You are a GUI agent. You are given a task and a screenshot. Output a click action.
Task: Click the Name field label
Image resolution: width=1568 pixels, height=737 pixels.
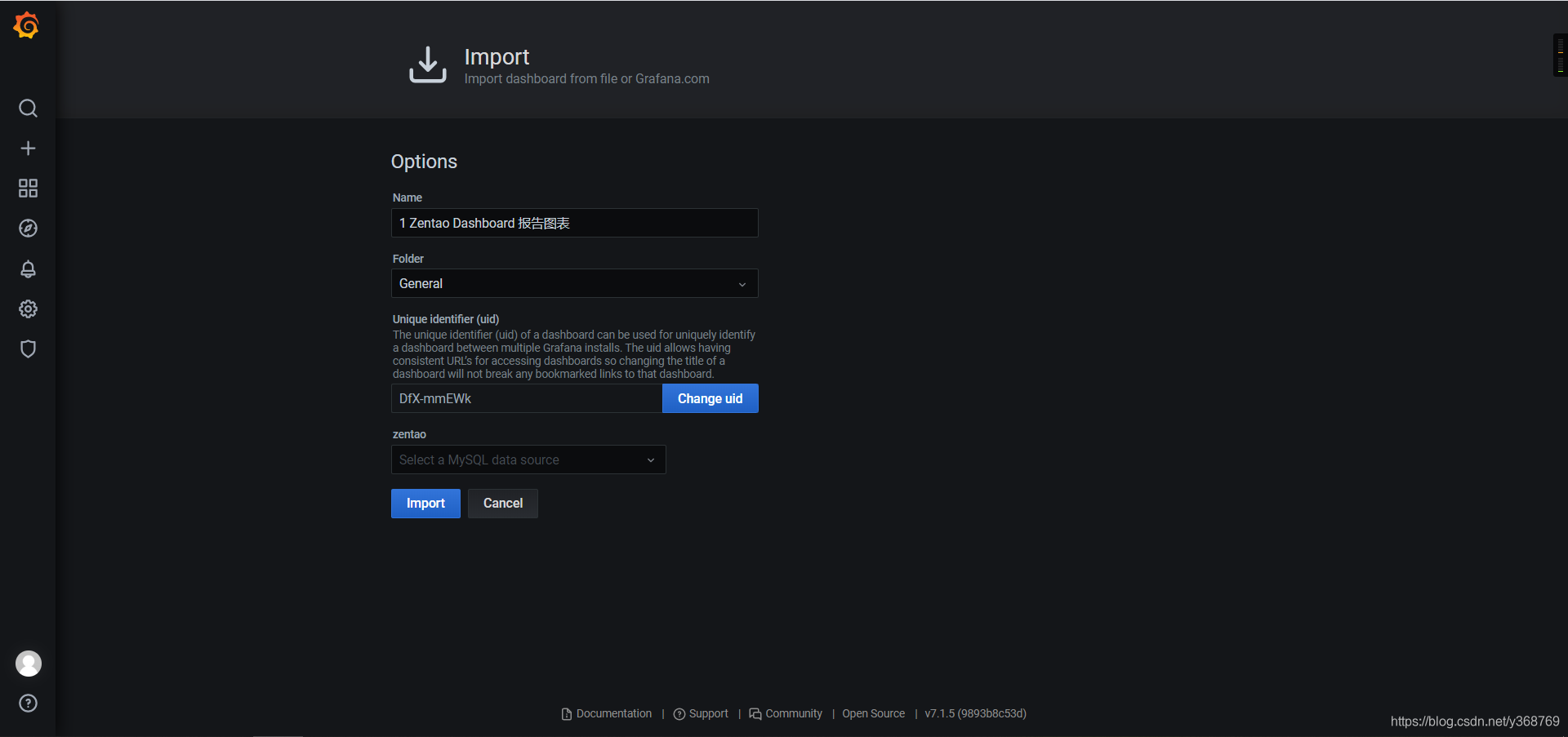click(408, 198)
